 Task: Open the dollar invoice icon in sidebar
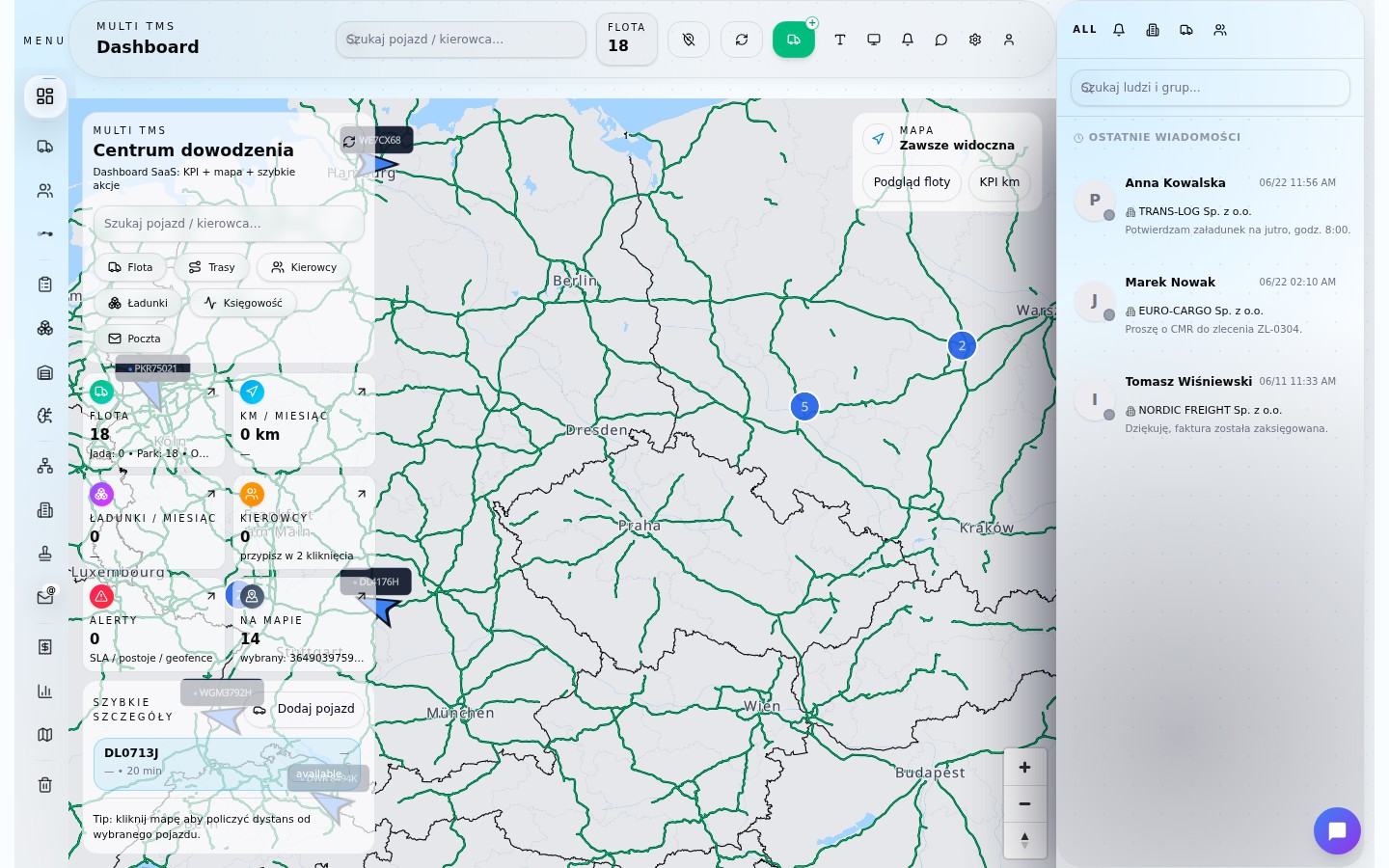[44, 647]
